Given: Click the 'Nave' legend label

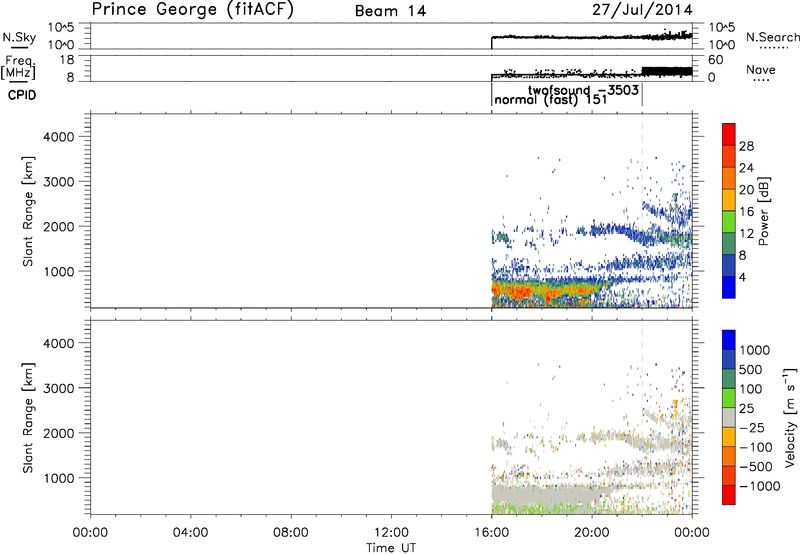Looking at the screenshot, I should (761, 69).
